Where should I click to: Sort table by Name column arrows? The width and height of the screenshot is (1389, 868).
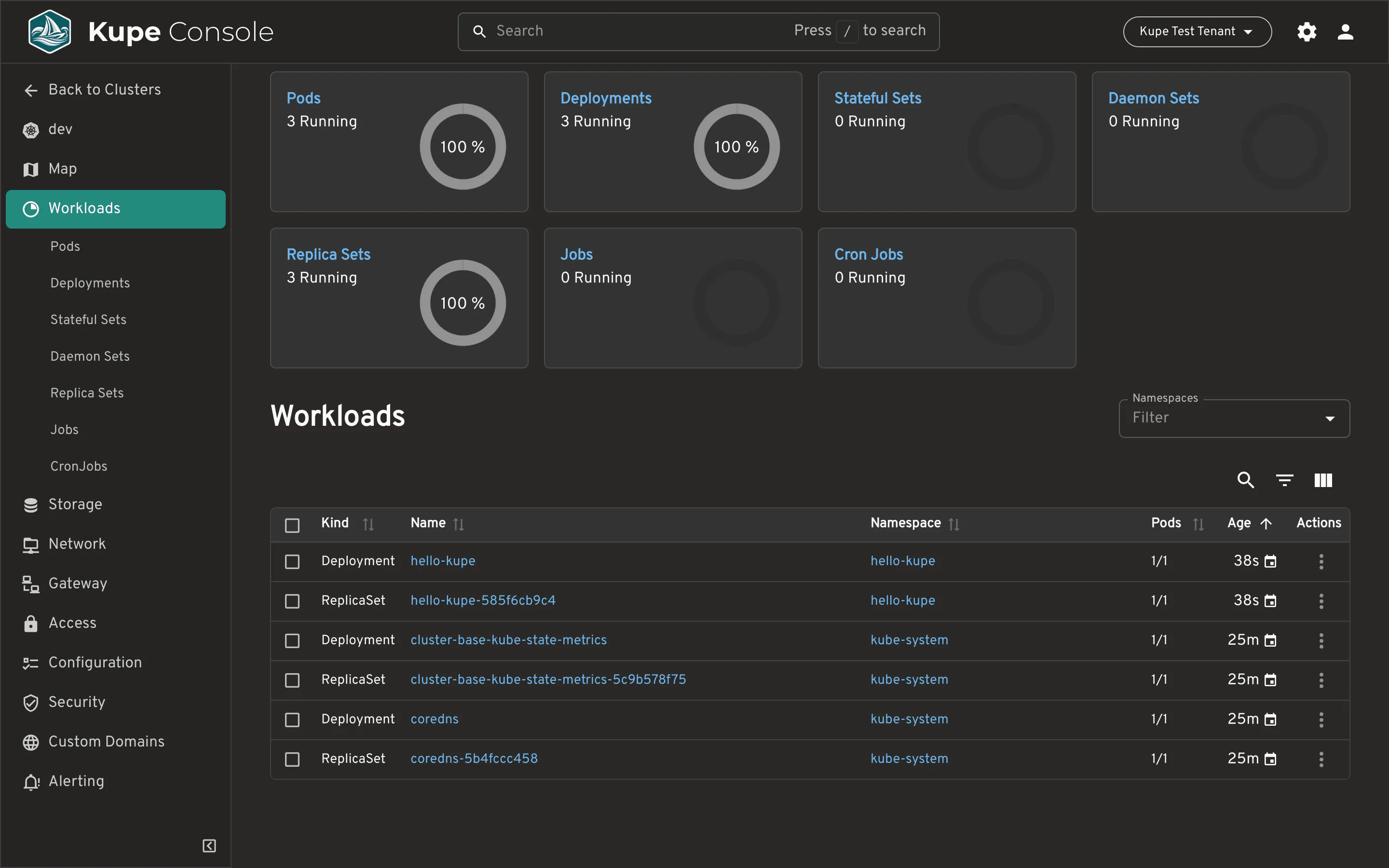pyautogui.click(x=459, y=524)
